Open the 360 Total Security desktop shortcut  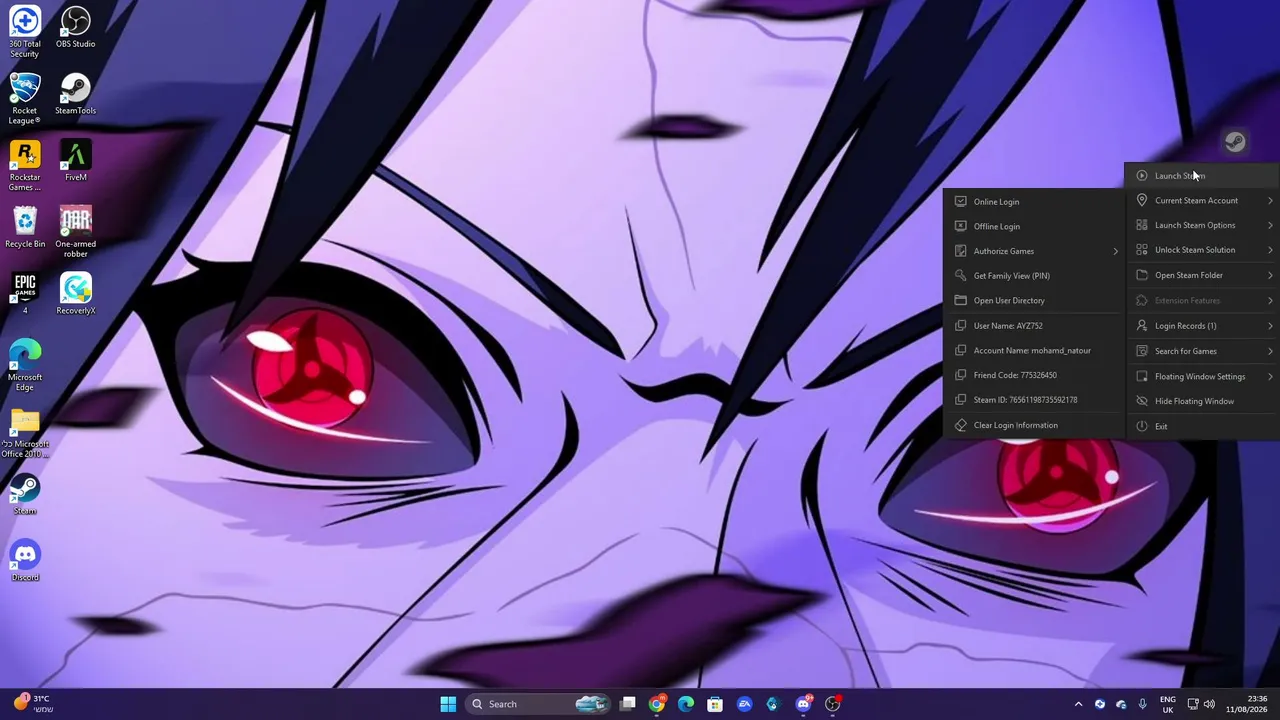25,30
